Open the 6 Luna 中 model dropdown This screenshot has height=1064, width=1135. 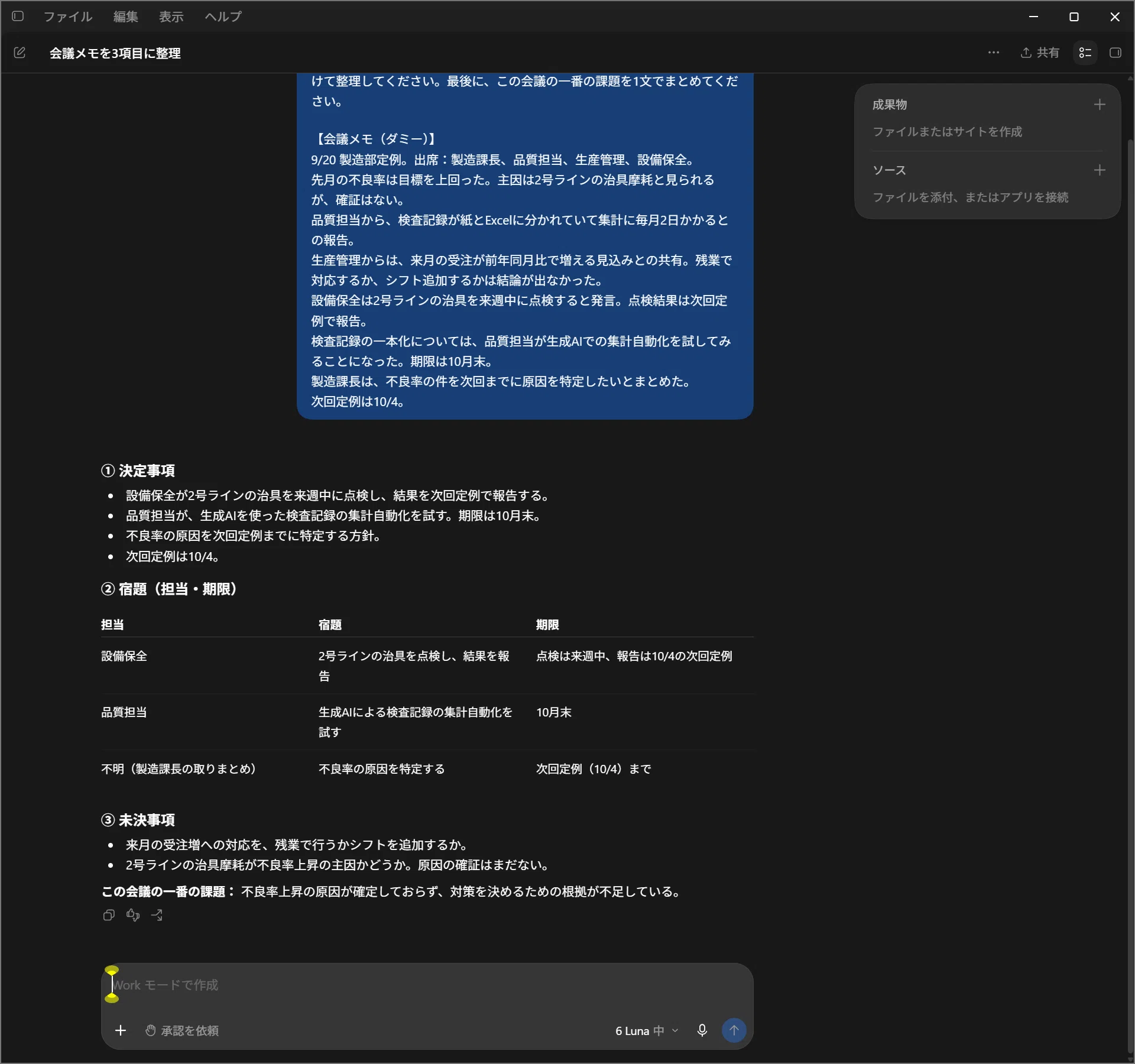[x=647, y=1030]
